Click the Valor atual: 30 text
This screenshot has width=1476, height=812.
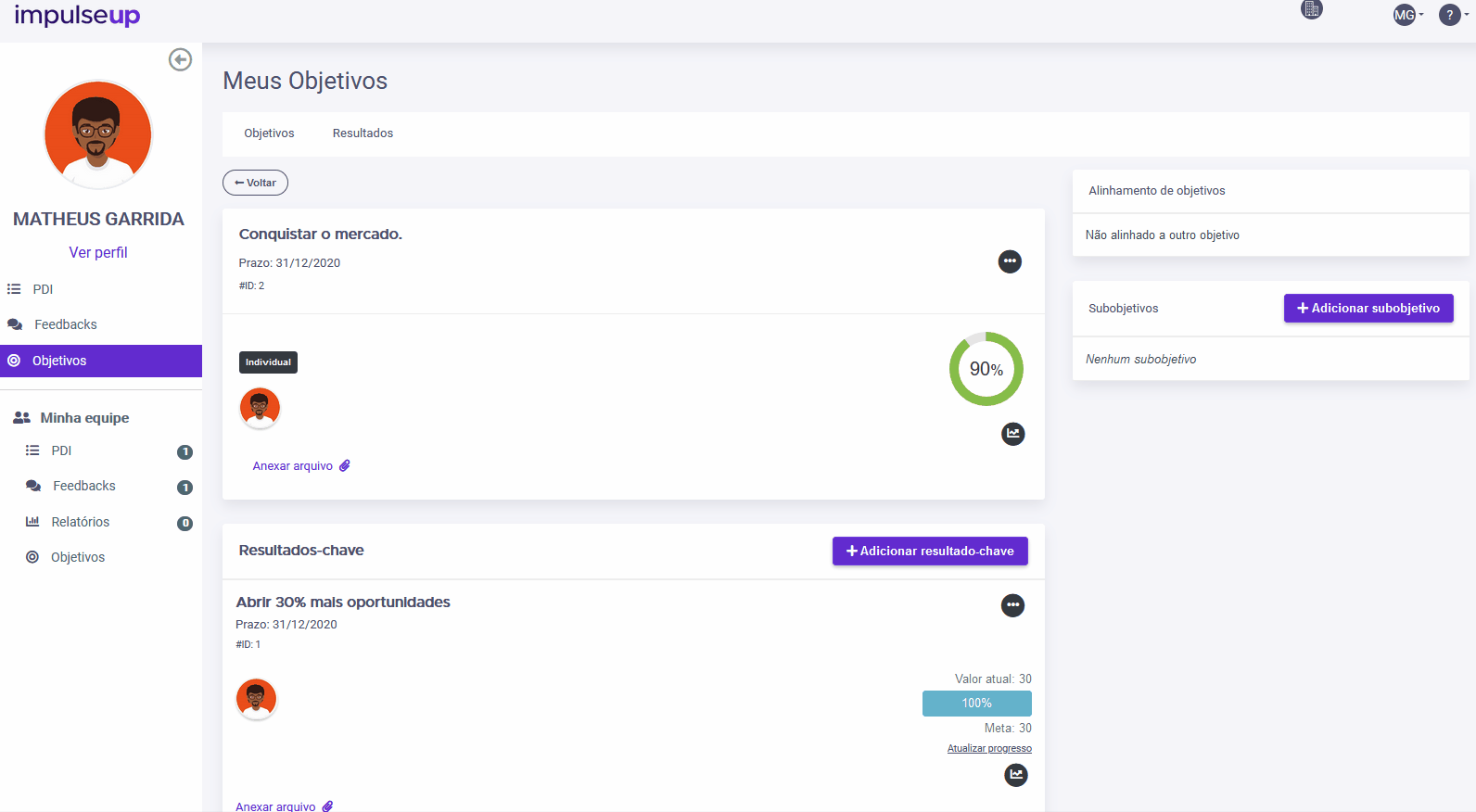[x=993, y=679]
